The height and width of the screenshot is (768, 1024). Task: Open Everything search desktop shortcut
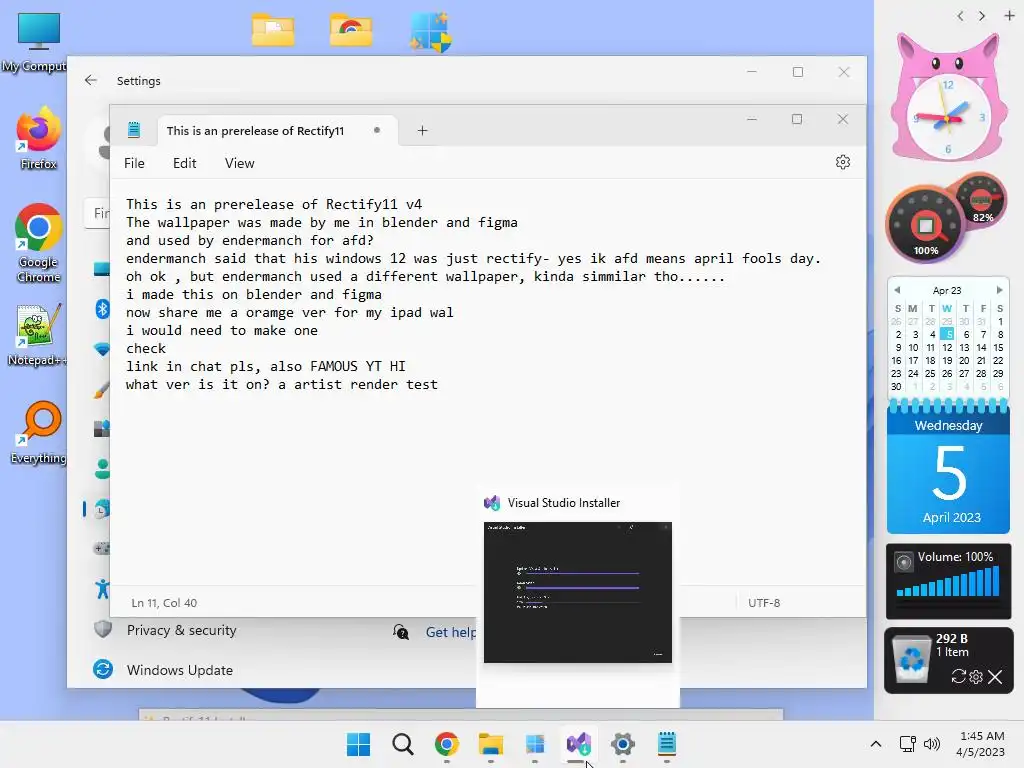pos(38,432)
